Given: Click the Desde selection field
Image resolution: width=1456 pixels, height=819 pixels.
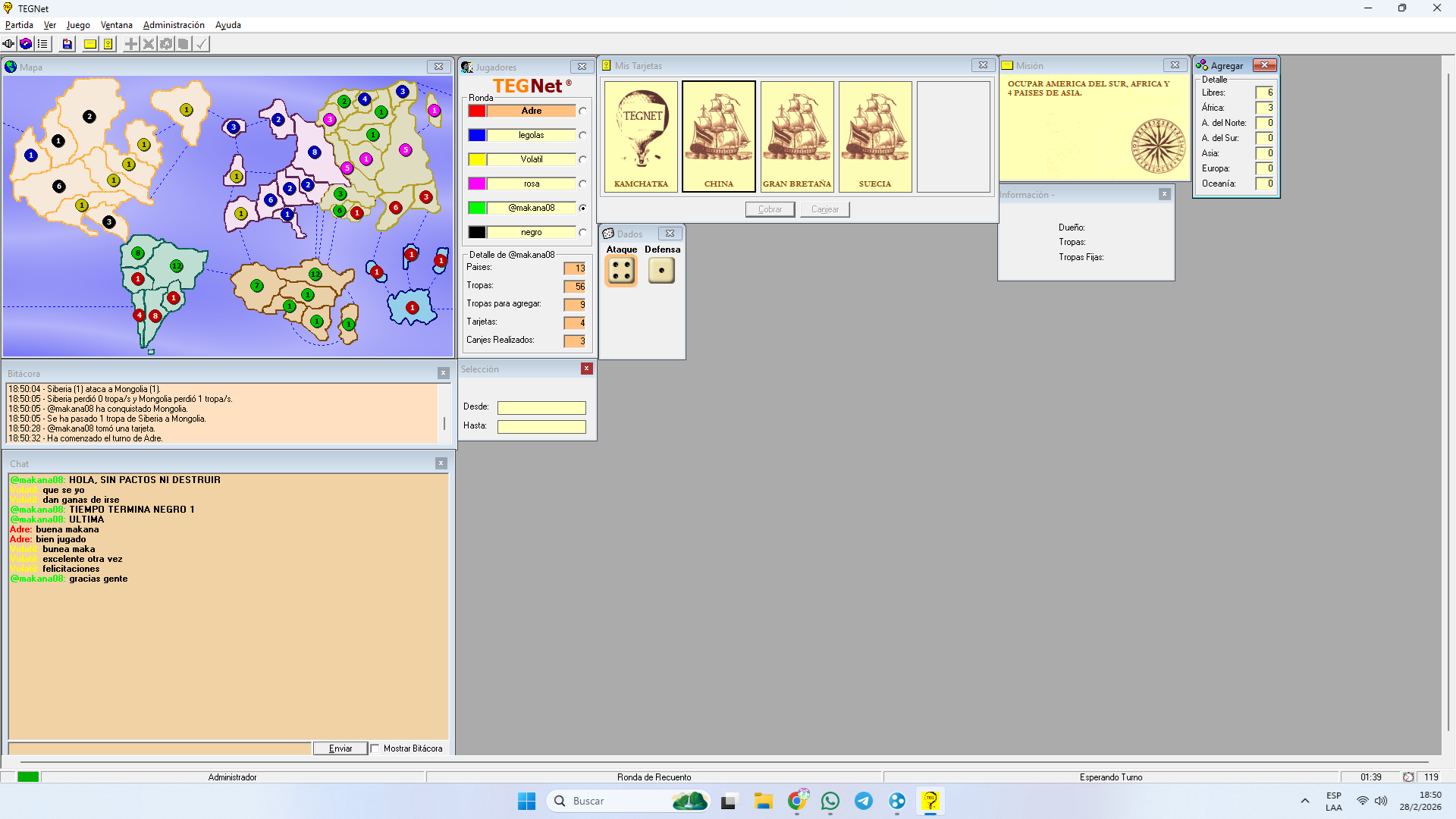Looking at the screenshot, I should pyautogui.click(x=541, y=407).
